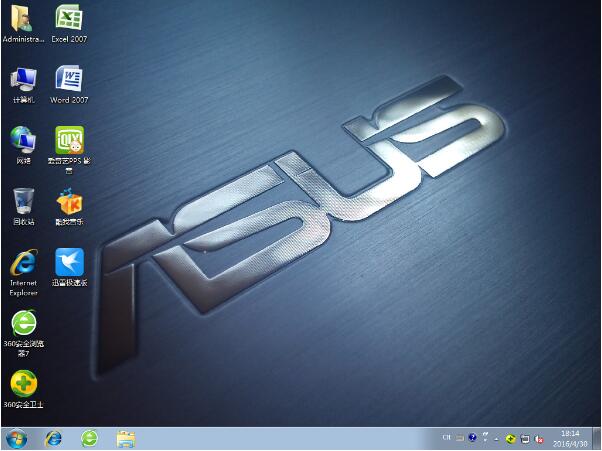The image size is (602, 451).
Task: Click the muted volume speaker tray icon
Action: click(x=539, y=438)
